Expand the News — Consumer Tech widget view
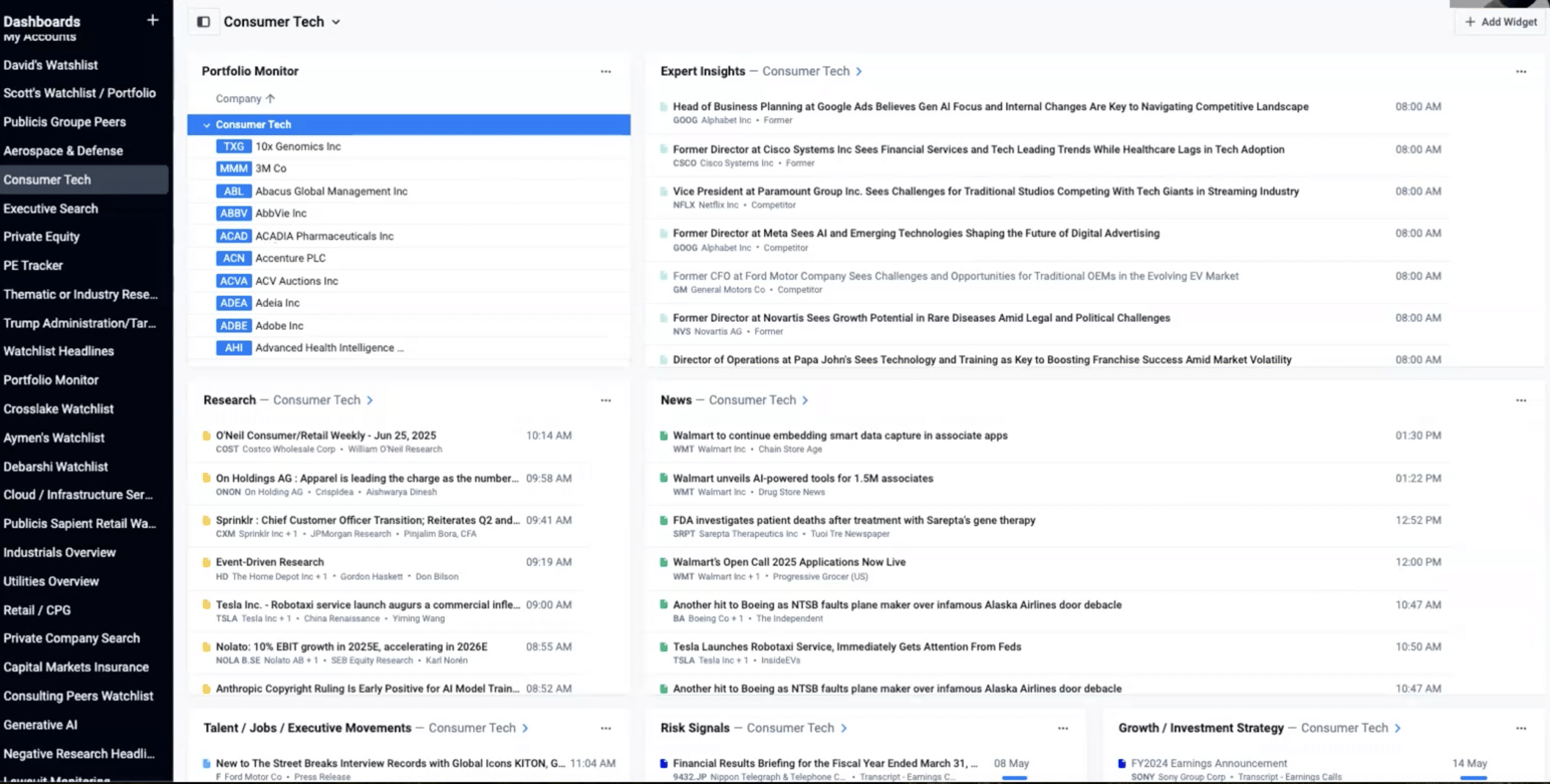This screenshot has width=1550, height=784. pyautogui.click(x=805, y=400)
